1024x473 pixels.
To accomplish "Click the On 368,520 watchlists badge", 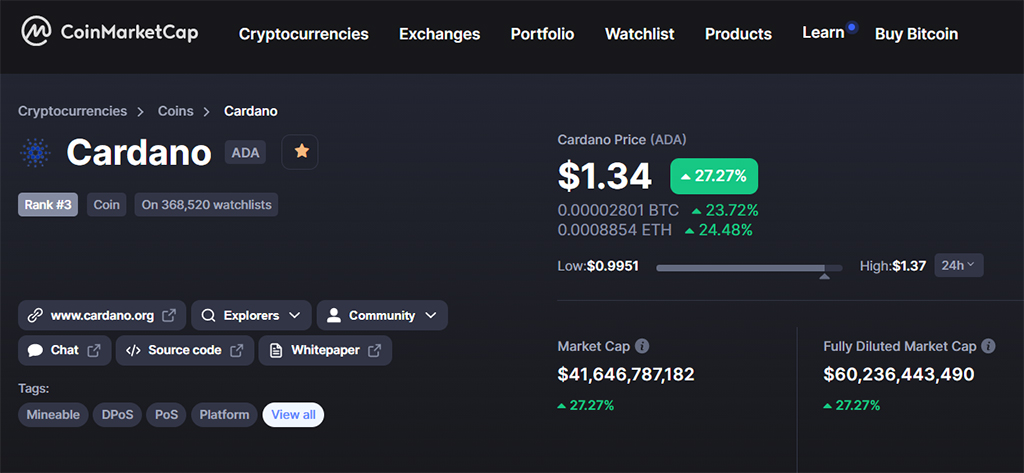I will 206,204.
